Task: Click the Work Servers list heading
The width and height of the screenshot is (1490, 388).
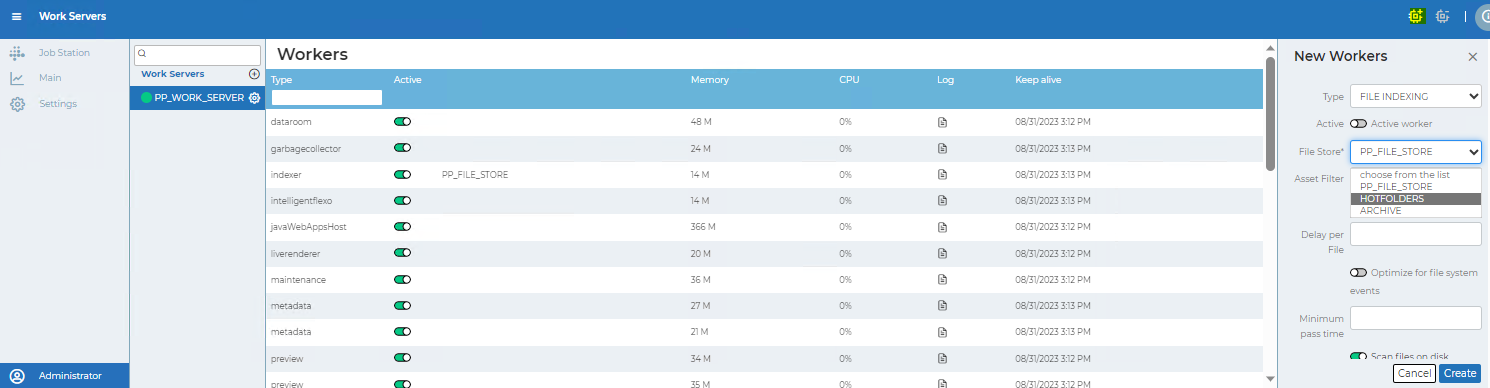Action: (172, 74)
